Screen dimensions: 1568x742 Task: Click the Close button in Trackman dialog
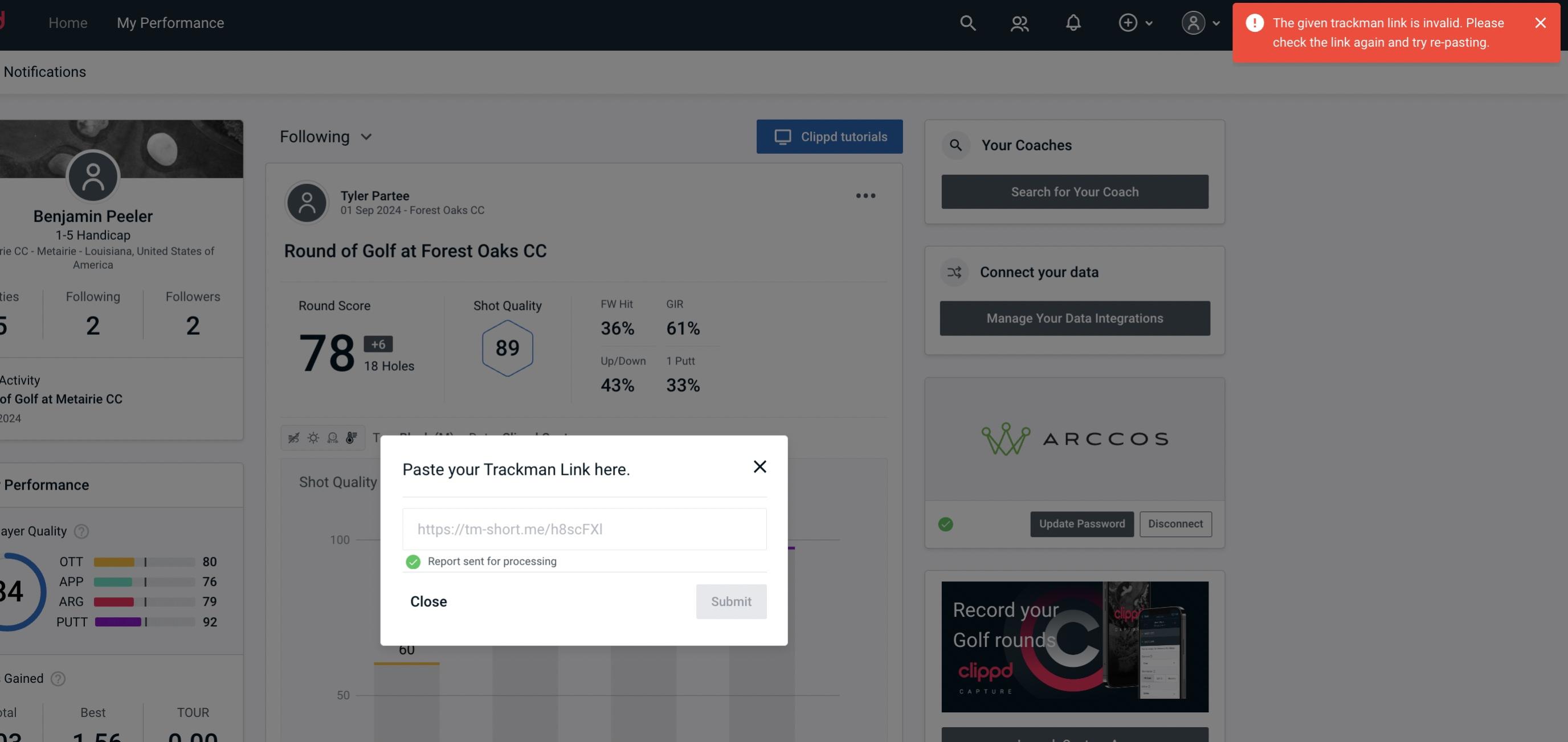point(428,601)
